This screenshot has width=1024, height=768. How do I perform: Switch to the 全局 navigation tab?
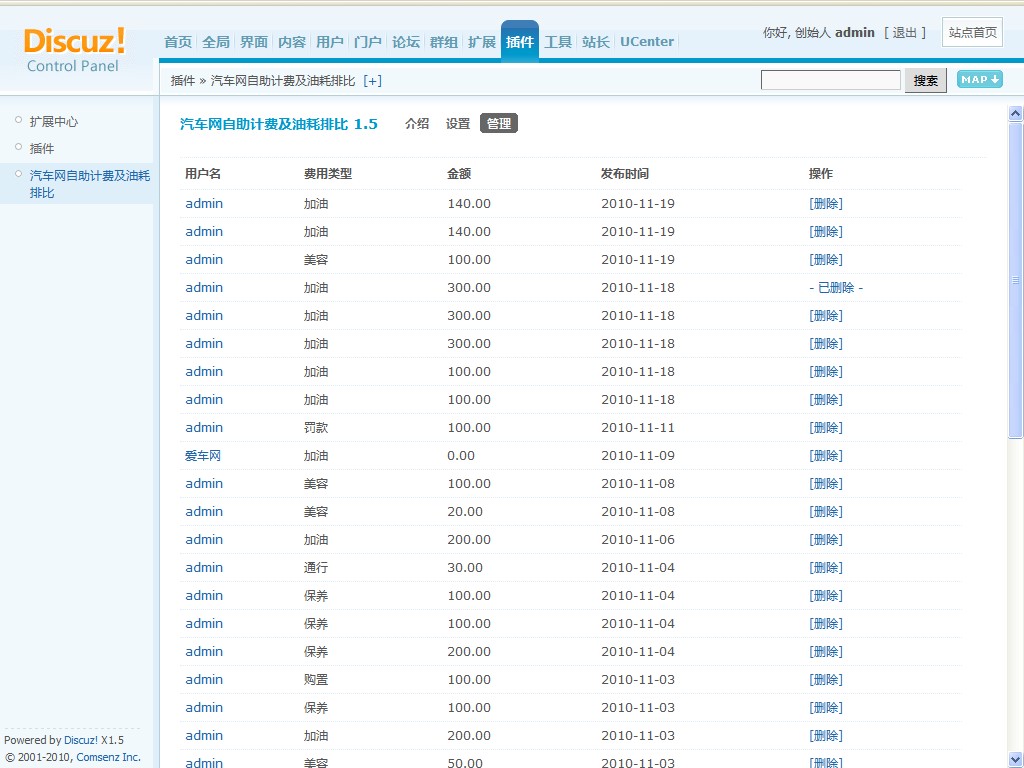pos(216,42)
